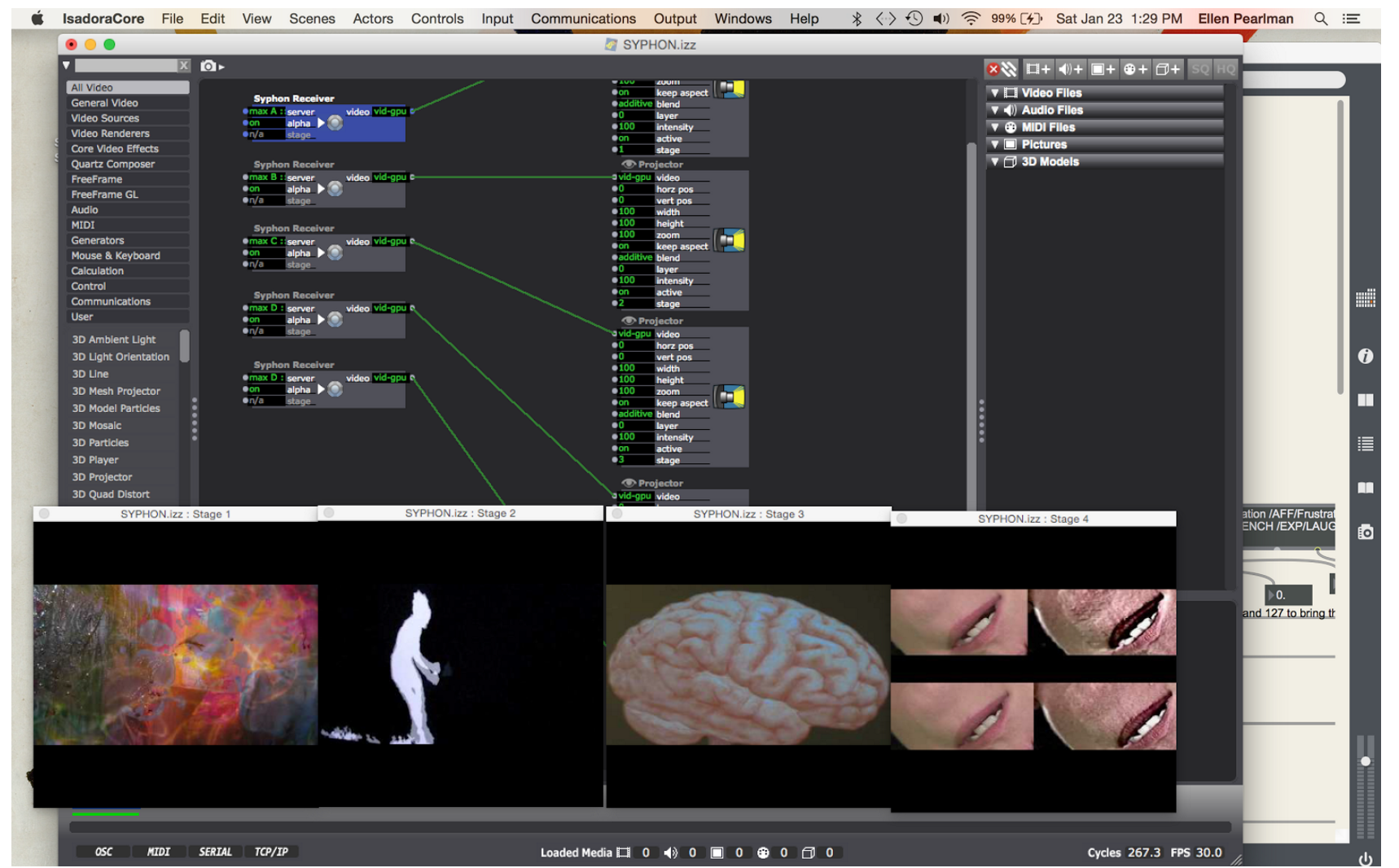Click the orb icon on max C Syphon Receiver
Screen dimensions: 1399x868
point(335,252)
